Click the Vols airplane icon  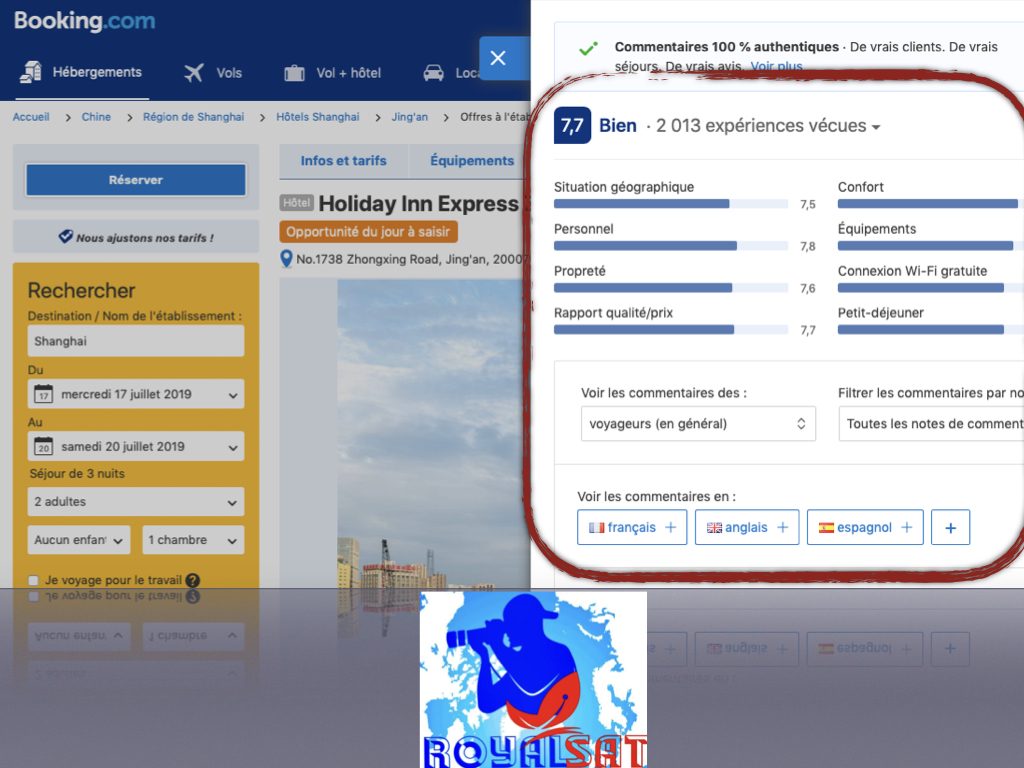coord(194,73)
